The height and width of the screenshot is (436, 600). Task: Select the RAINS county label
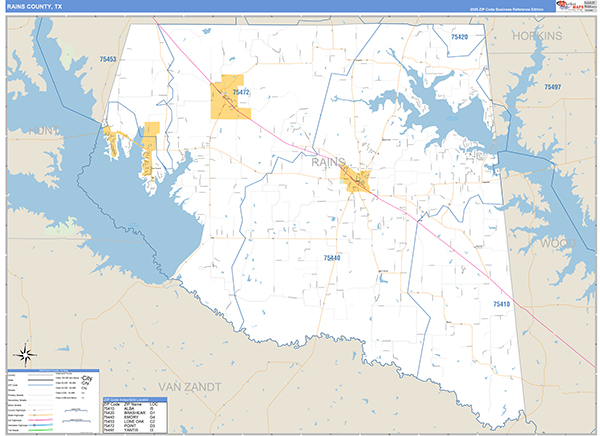(x=328, y=162)
